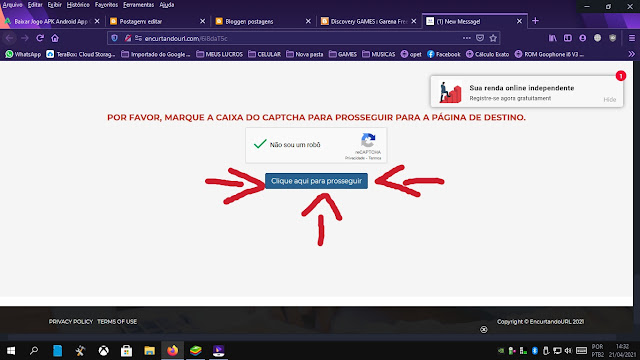The height and width of the screenshot is (360, 640).
Task: Open a new tab with the plus
Action: pos(536,21)
